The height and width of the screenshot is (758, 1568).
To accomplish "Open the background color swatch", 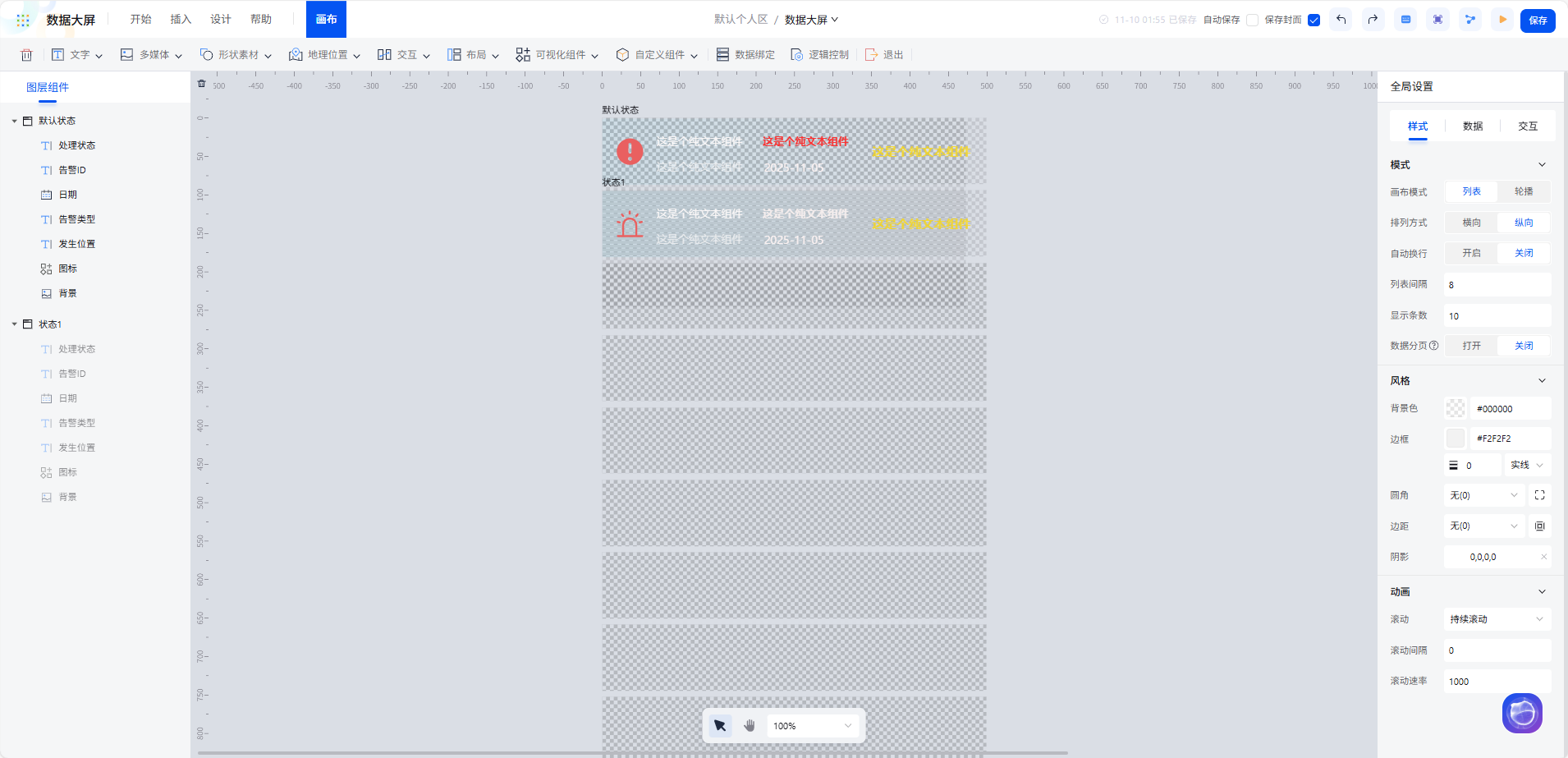I will [1455, 408].
